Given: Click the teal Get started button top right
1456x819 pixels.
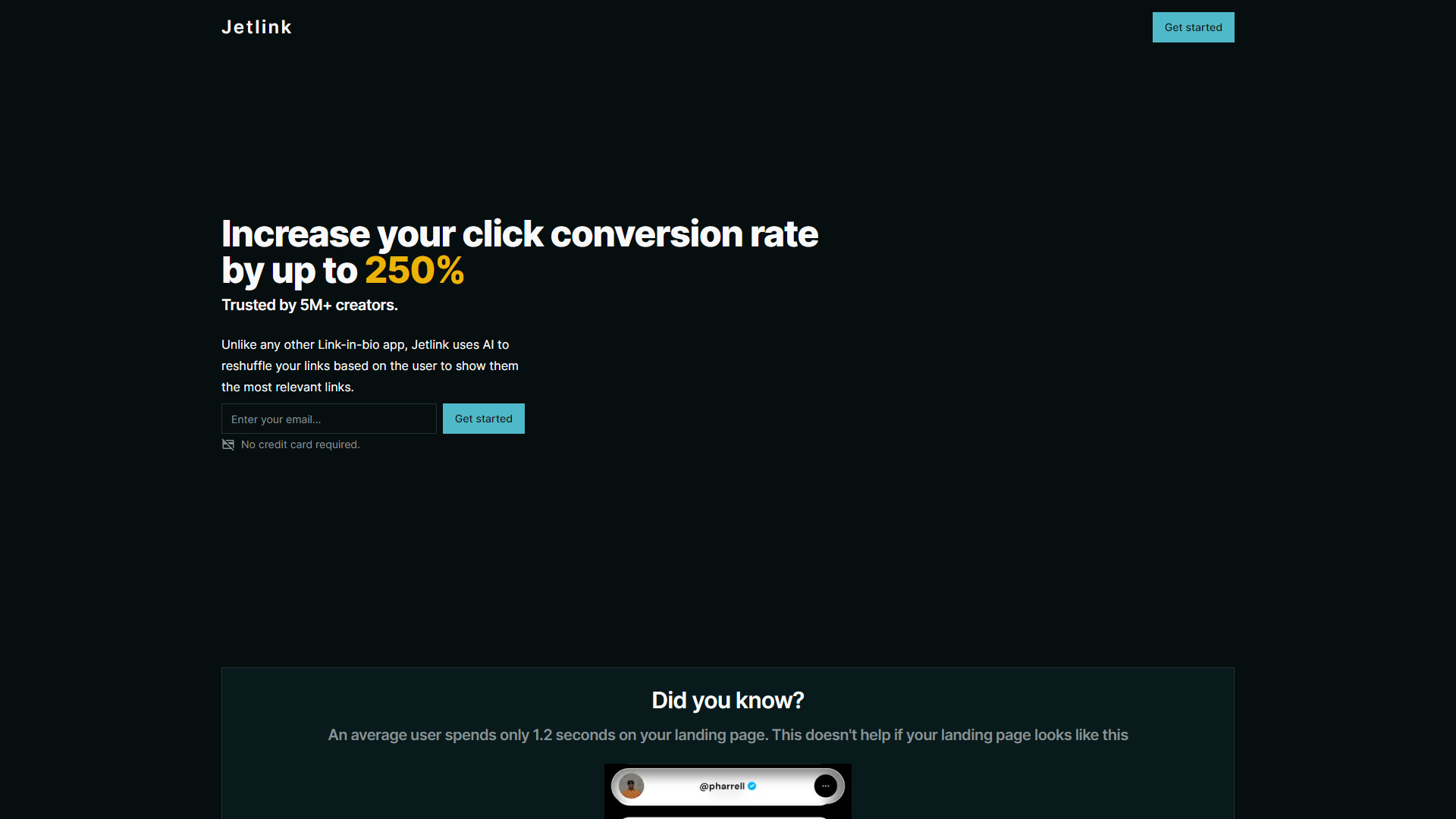Looking at the screenshot, I should point(1193,27).
